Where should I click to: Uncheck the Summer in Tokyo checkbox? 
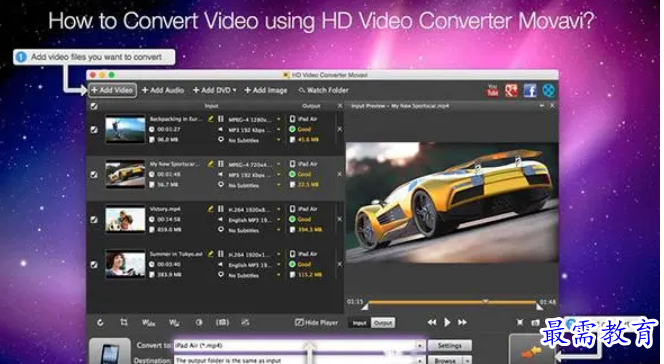[x=94, y=265]
